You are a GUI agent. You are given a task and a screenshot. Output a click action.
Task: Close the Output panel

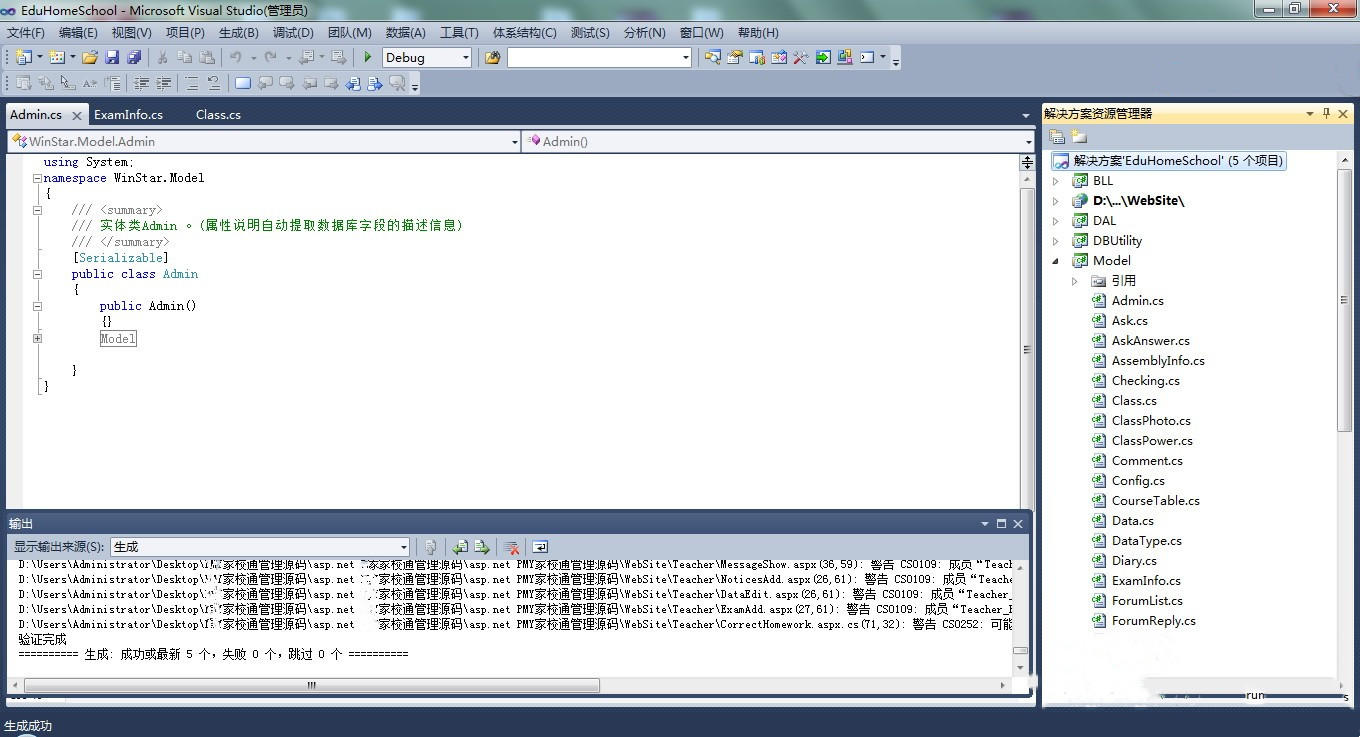tap(1018, 524)
